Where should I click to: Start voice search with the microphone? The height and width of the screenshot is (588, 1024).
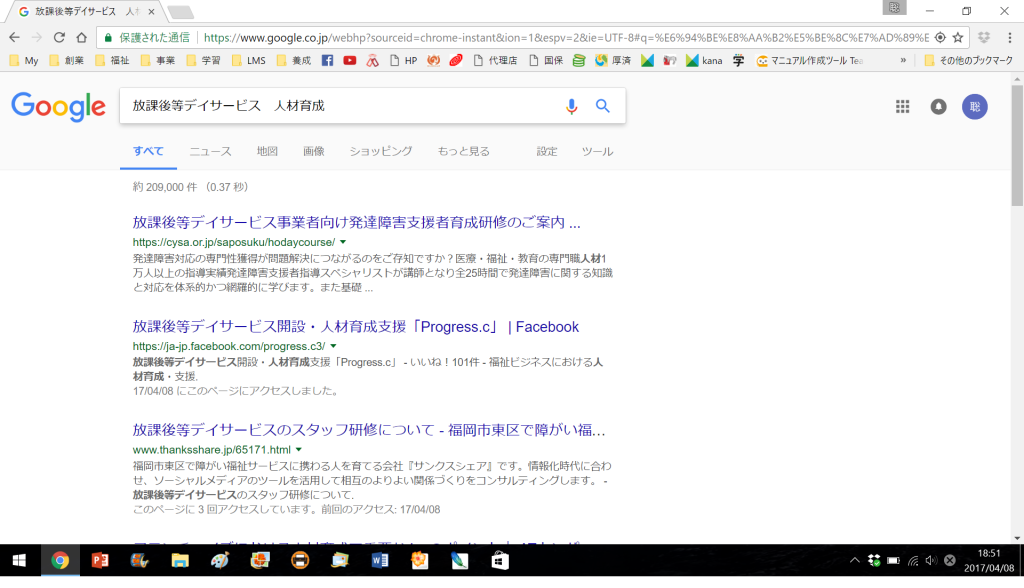click(571, 106)
